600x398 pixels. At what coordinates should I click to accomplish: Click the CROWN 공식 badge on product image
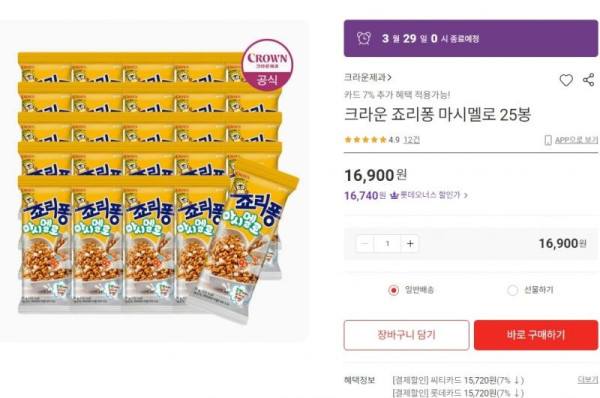pos(267,64)
